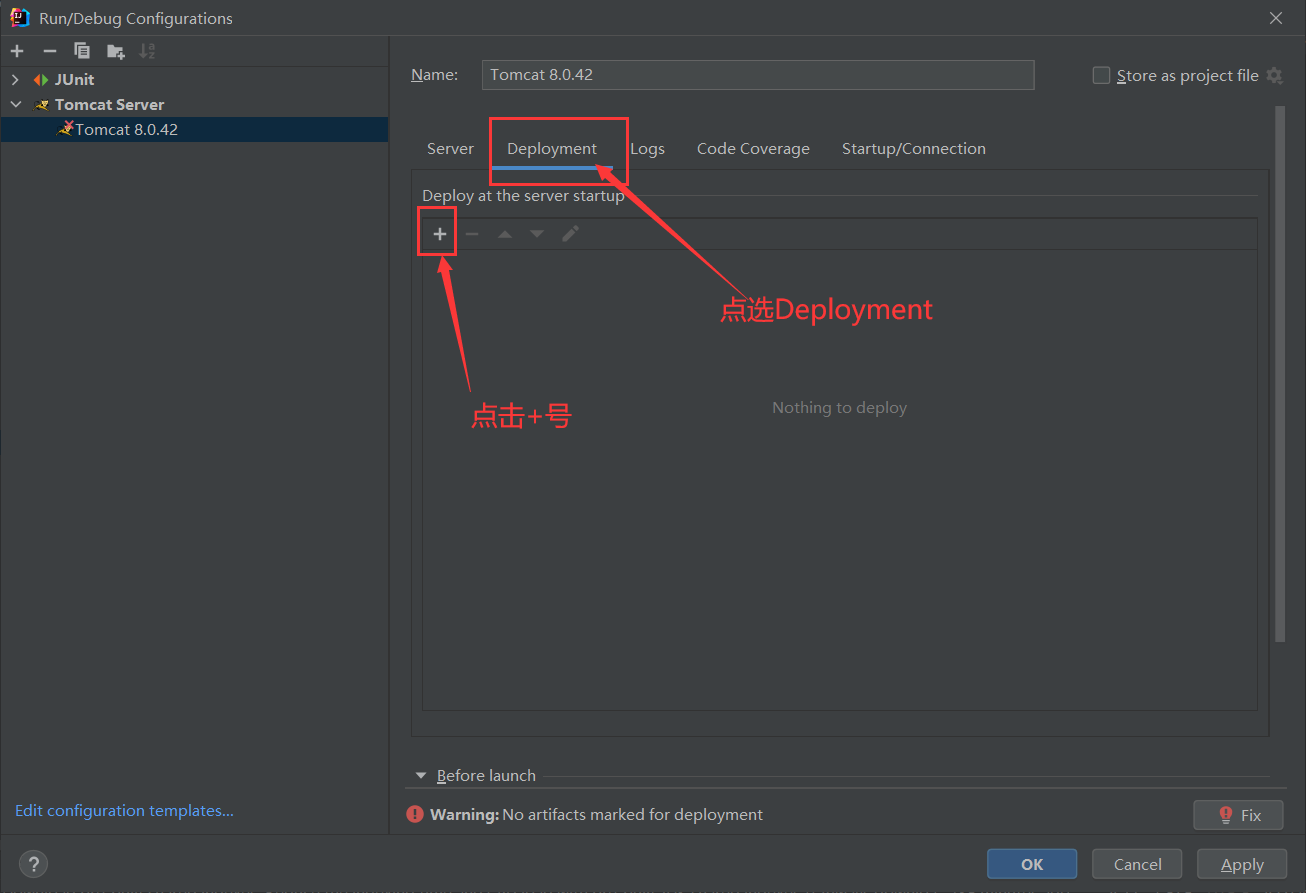Click the IntelliJ icon in the title bar
Image resolution: width=1306 pixels, height=893 pixels.
(x=19, y=17)
